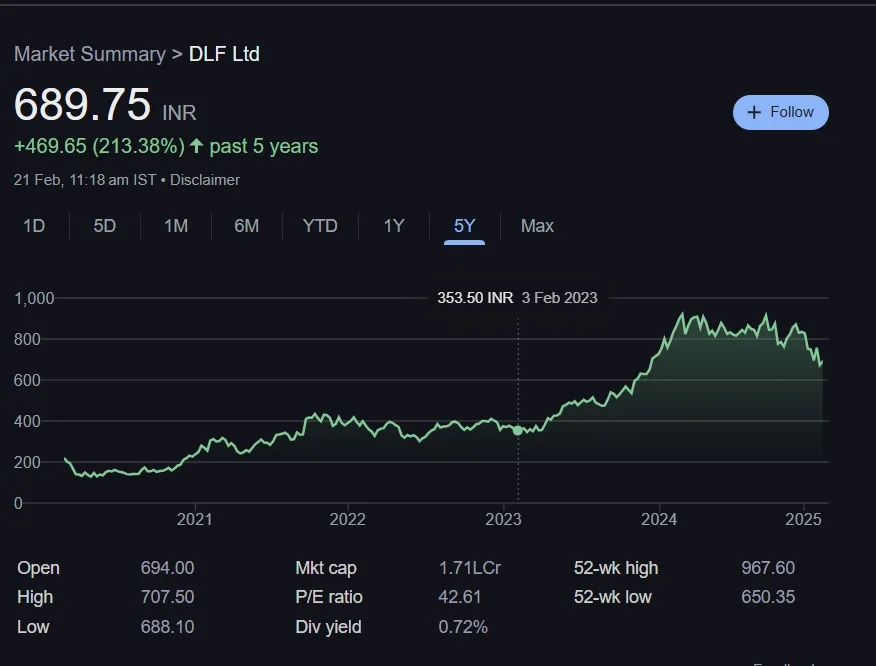
Task: Switch to the 1M range tab
Action: point(176,226)
